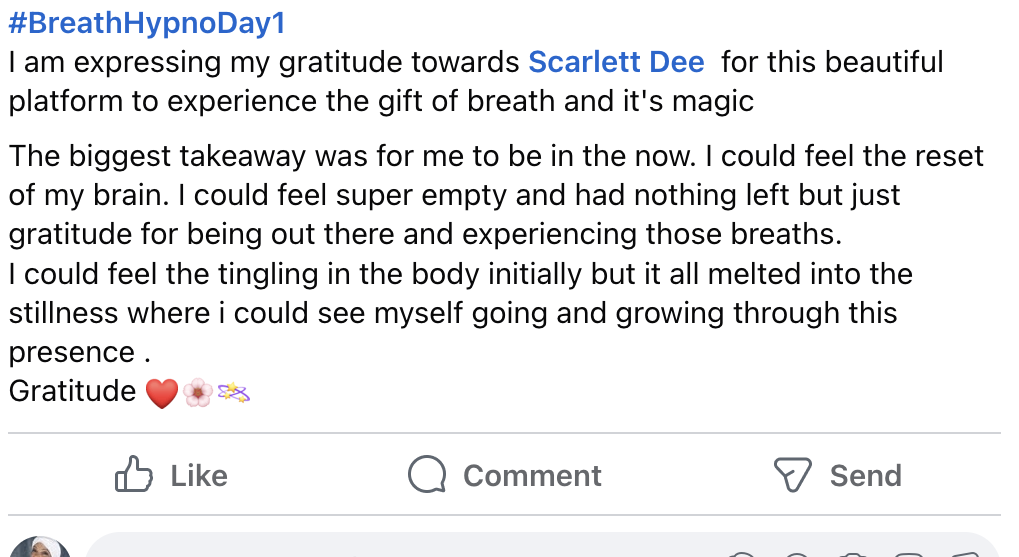Viewport: 1019px width, 557px height.
Task: Click the dizzy stars emoji
Action: (x=233, y=393)
